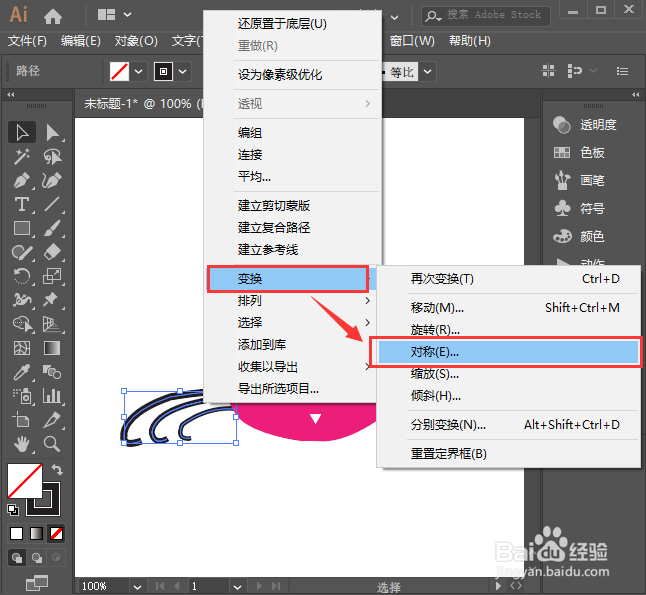This screenshot has width=646, height=595.
Task: Select the Width/Warp tool
Action: (22, 300)
